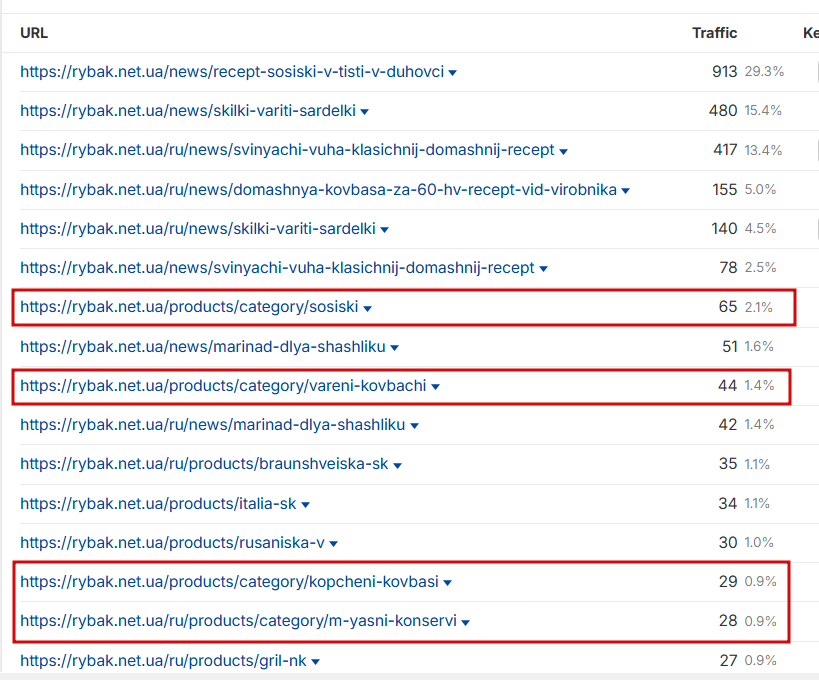Select traffic value 28

(x=728, y=620)
